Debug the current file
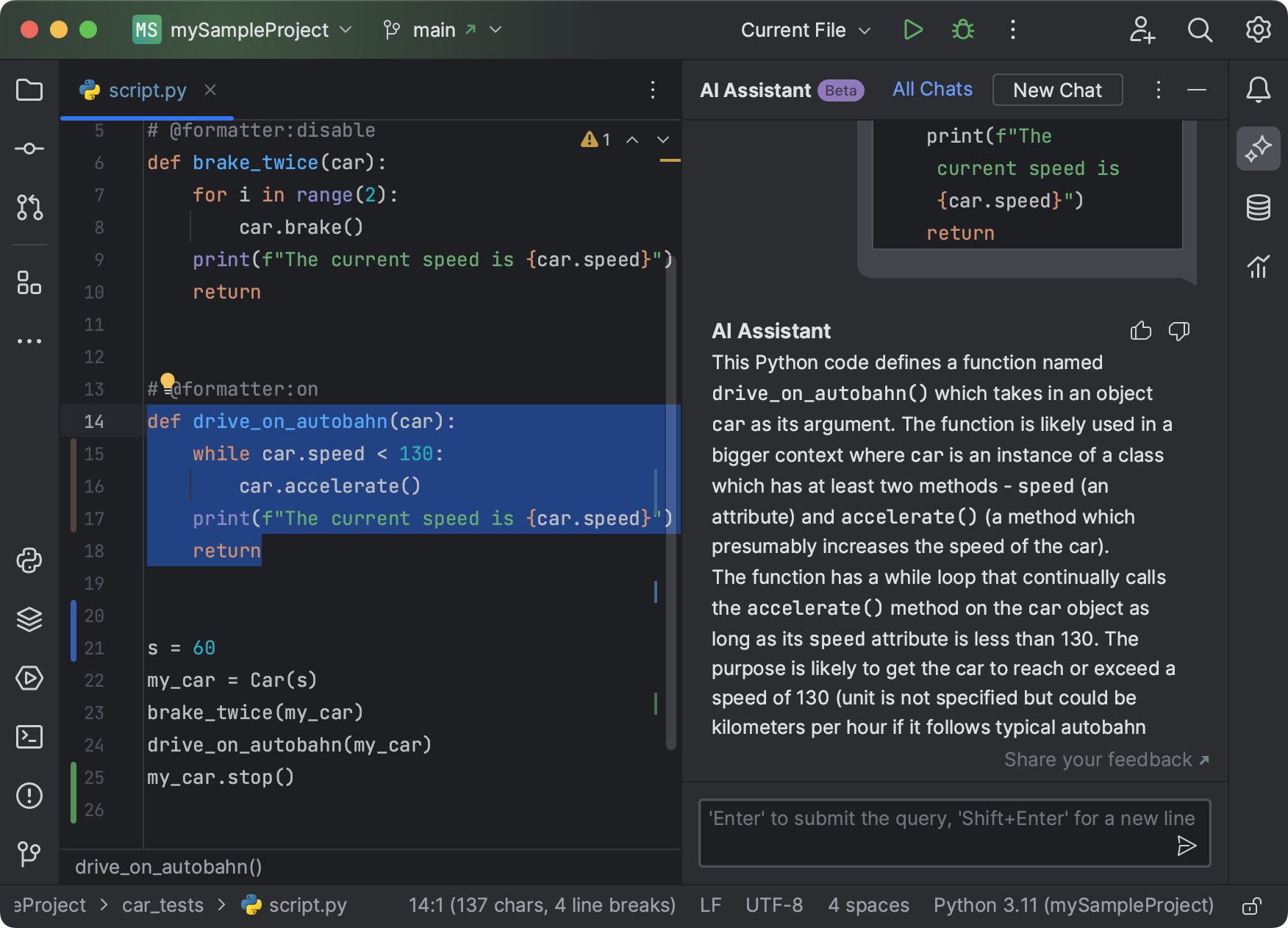The width and height of the screenshot is (1288, 928). pos(963,30)
